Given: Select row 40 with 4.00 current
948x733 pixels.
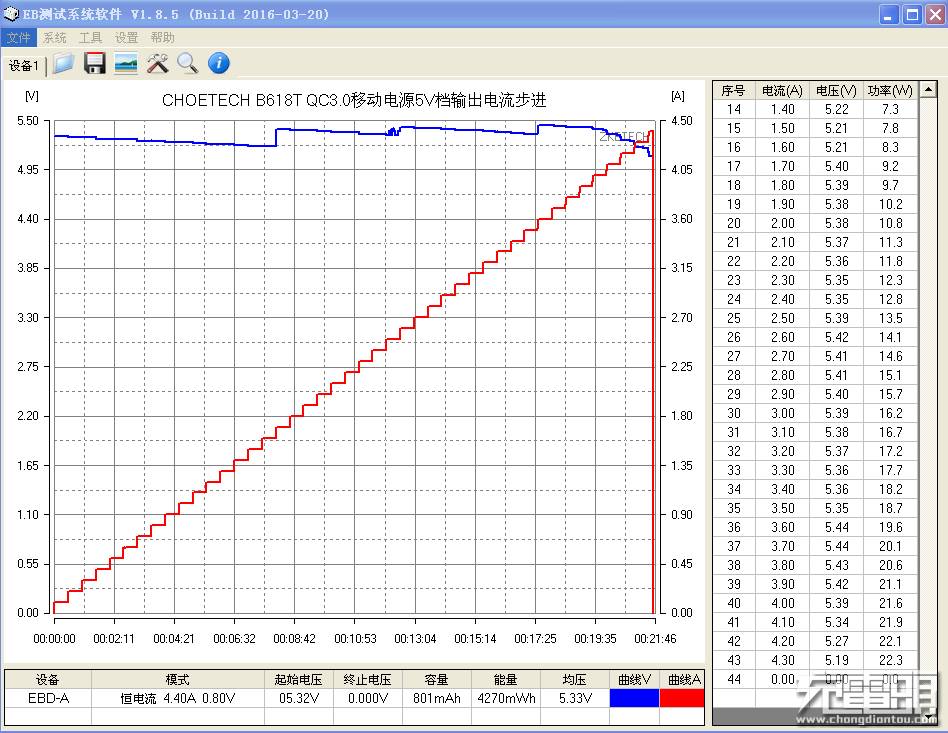Looking at the screenshot, I should [815, 603].
